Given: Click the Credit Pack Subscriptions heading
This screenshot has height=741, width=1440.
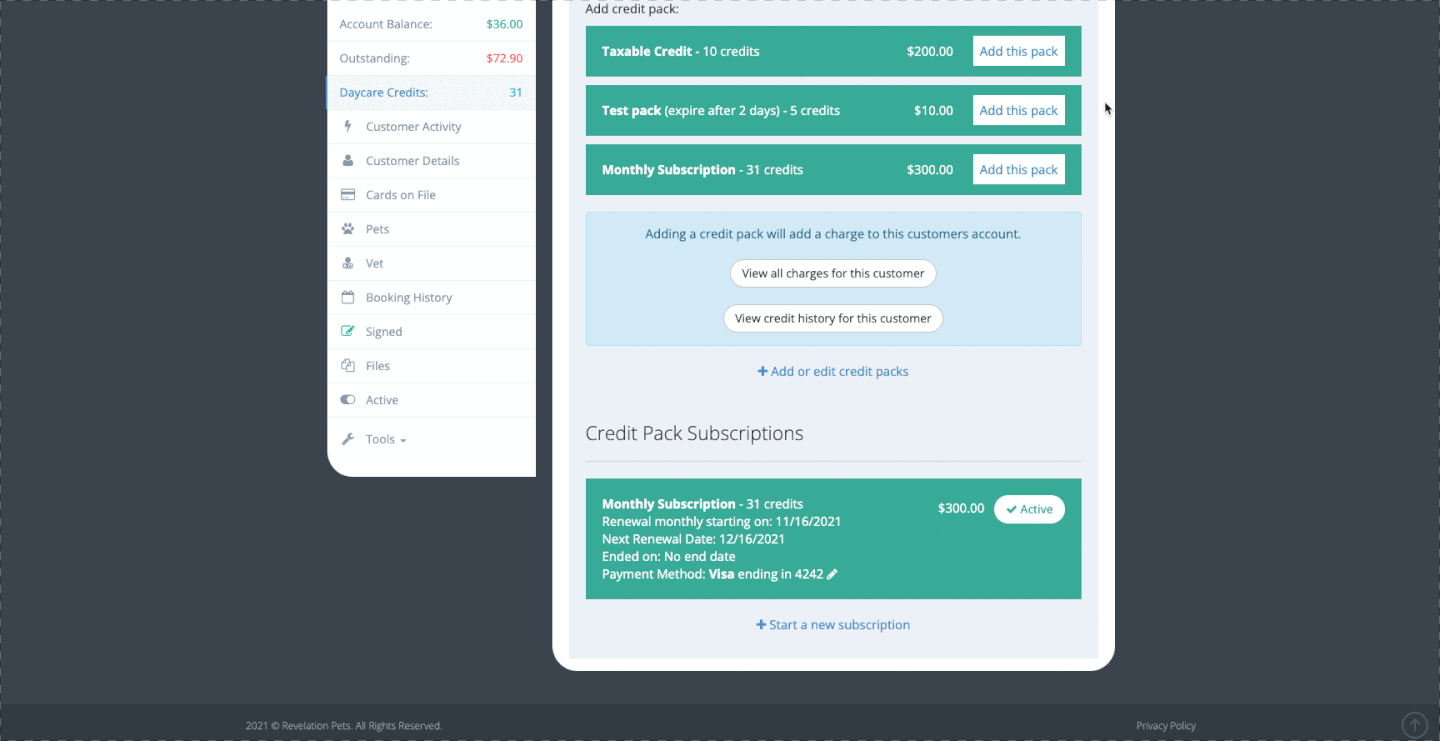Looking at the screenshot, I should point(694,433).
